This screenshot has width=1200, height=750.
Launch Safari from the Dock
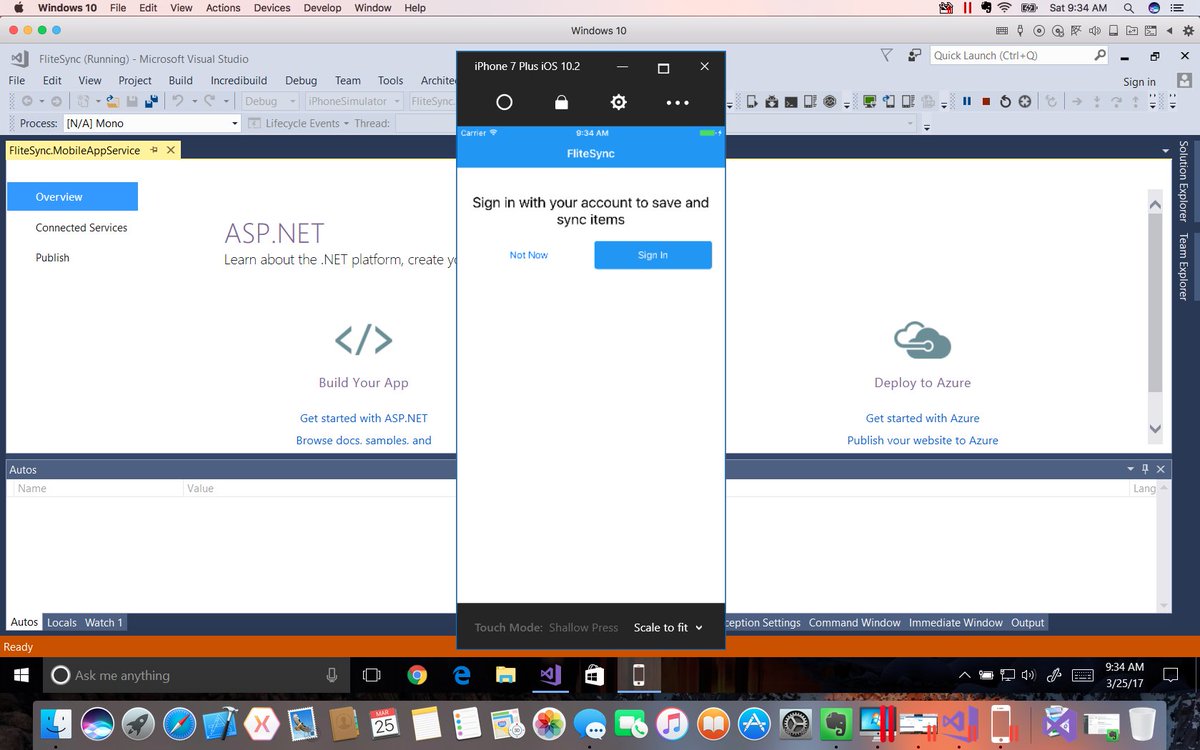(180, 722)
